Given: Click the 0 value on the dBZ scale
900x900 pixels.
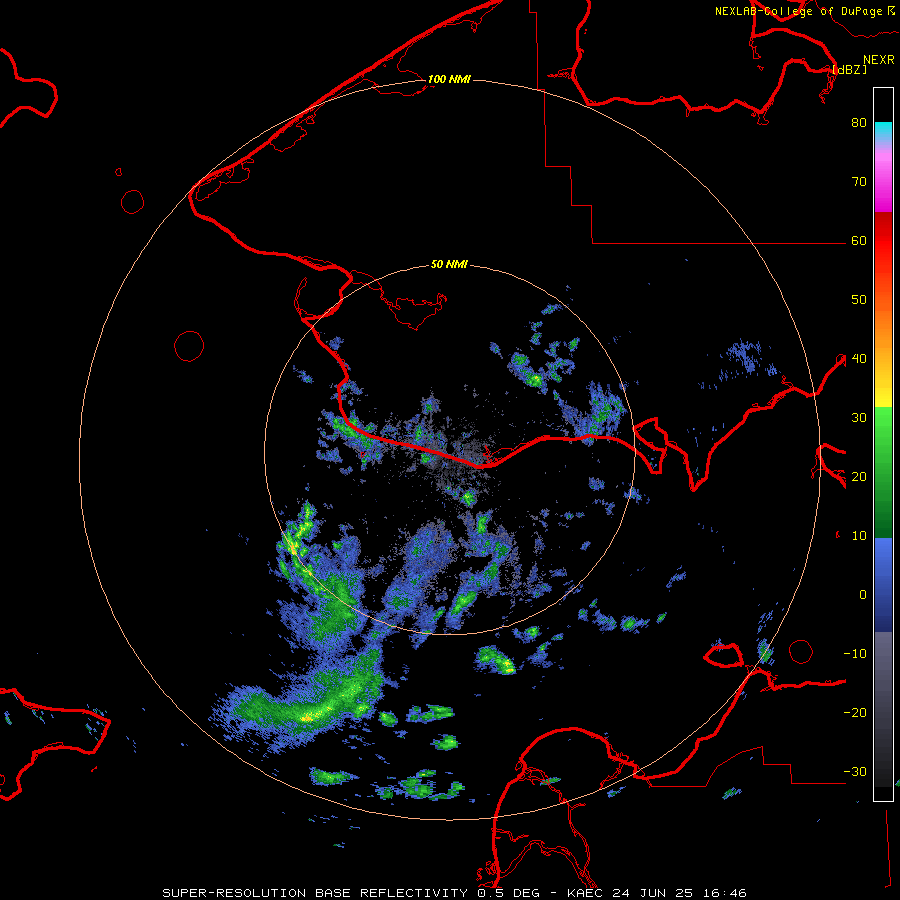Looking at the screenshot, I should pyautogui.click(x=863, y=595).
